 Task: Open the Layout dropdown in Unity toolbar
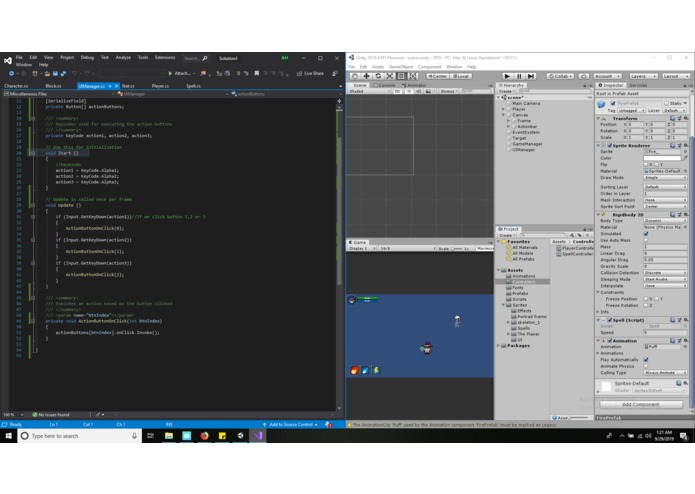click(676, 76)
